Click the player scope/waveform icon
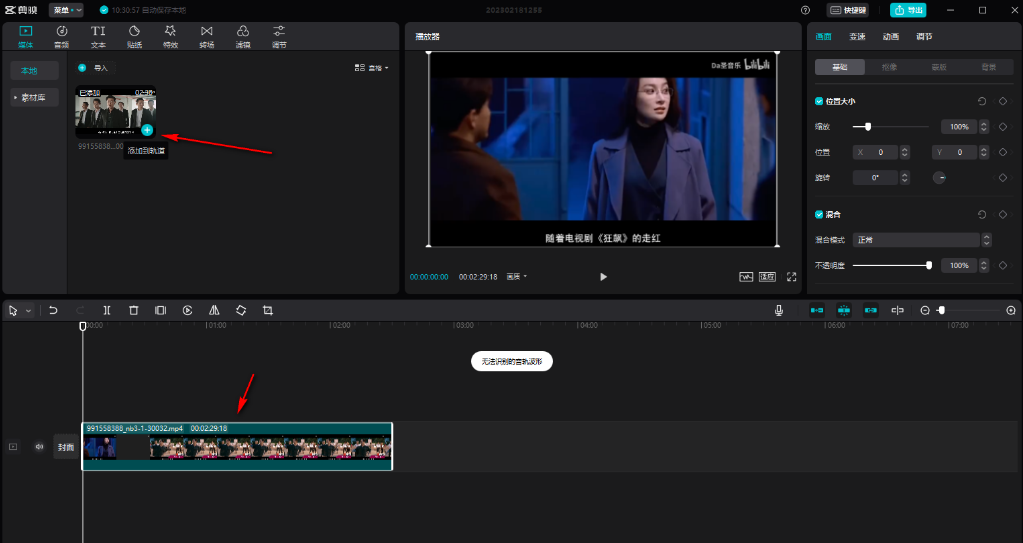 tap(746, 277)
